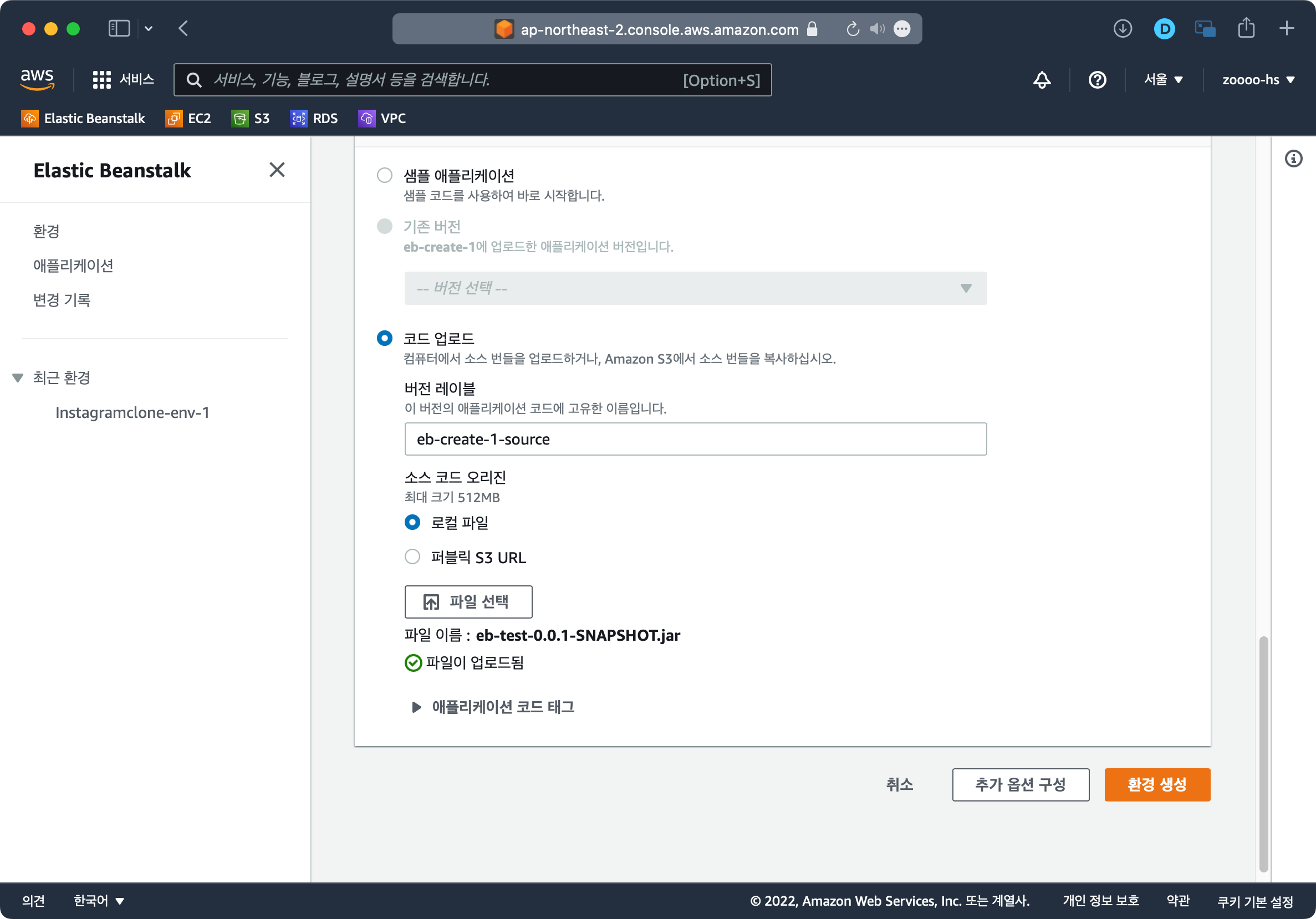Click the 파일 선택 upload button
This screenshot has height=919, width=1316.
click(x=468, y=601)
